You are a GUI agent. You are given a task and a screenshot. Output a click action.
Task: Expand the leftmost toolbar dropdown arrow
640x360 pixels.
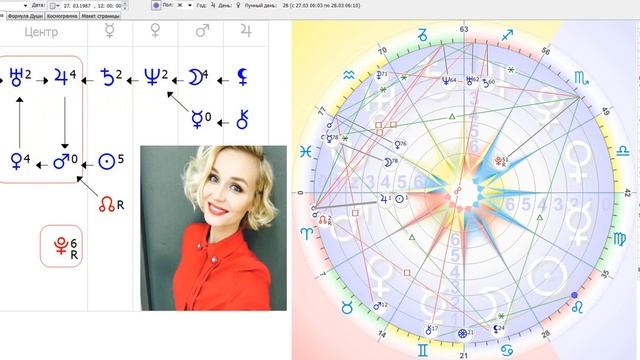point(25,6)
